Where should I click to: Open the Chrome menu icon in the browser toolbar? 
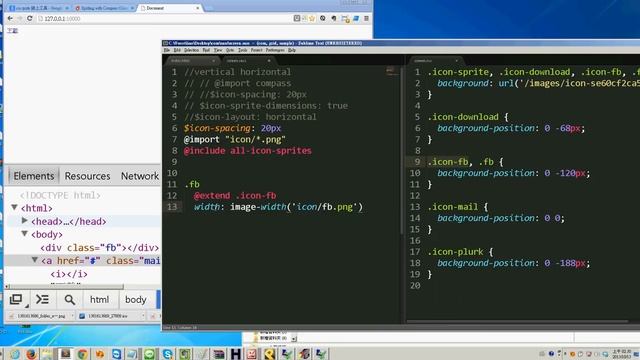click(x=366, y=18)
